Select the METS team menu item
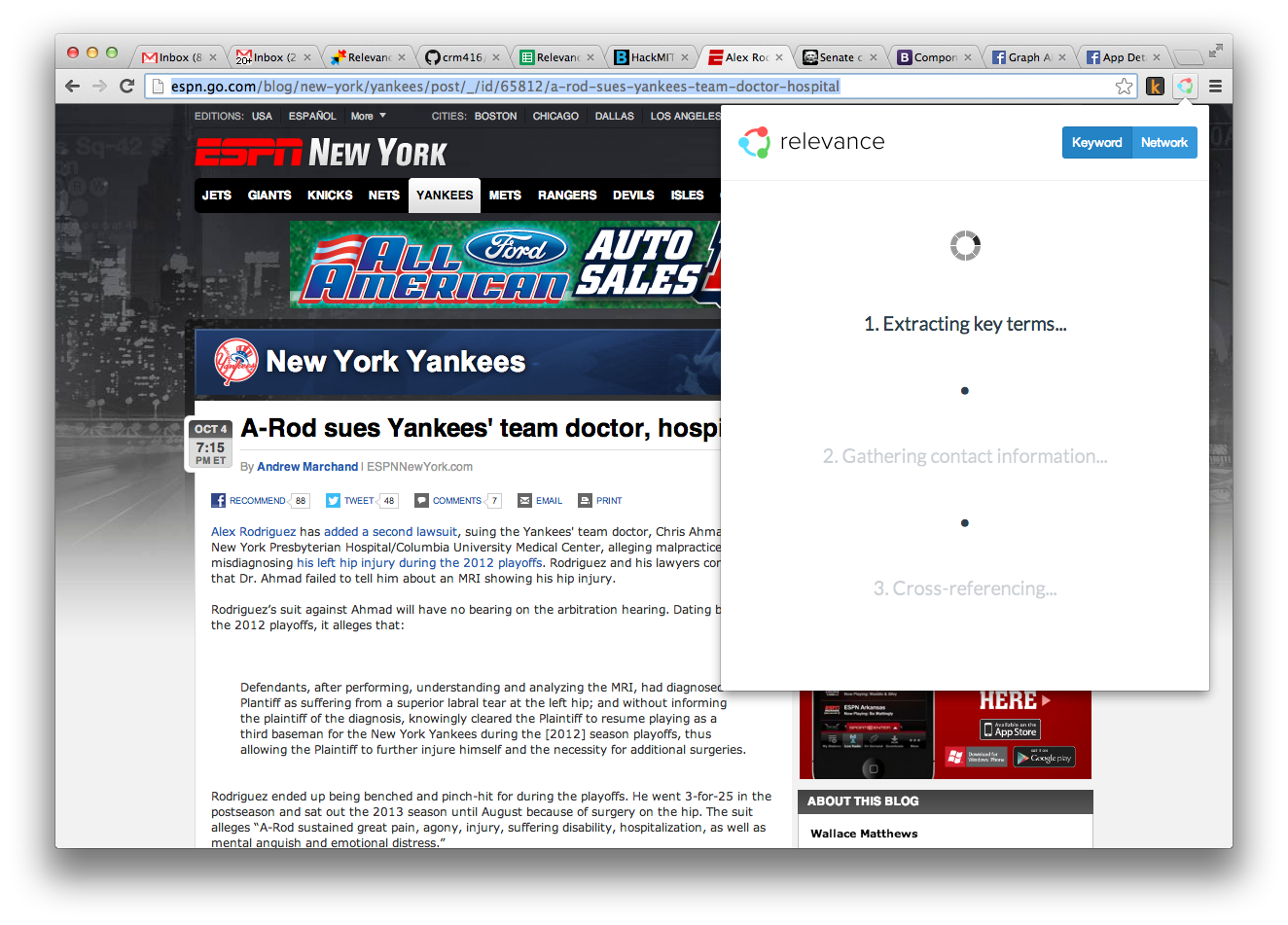This screenshot has width=1288, height=925. [x=505, y=196]
